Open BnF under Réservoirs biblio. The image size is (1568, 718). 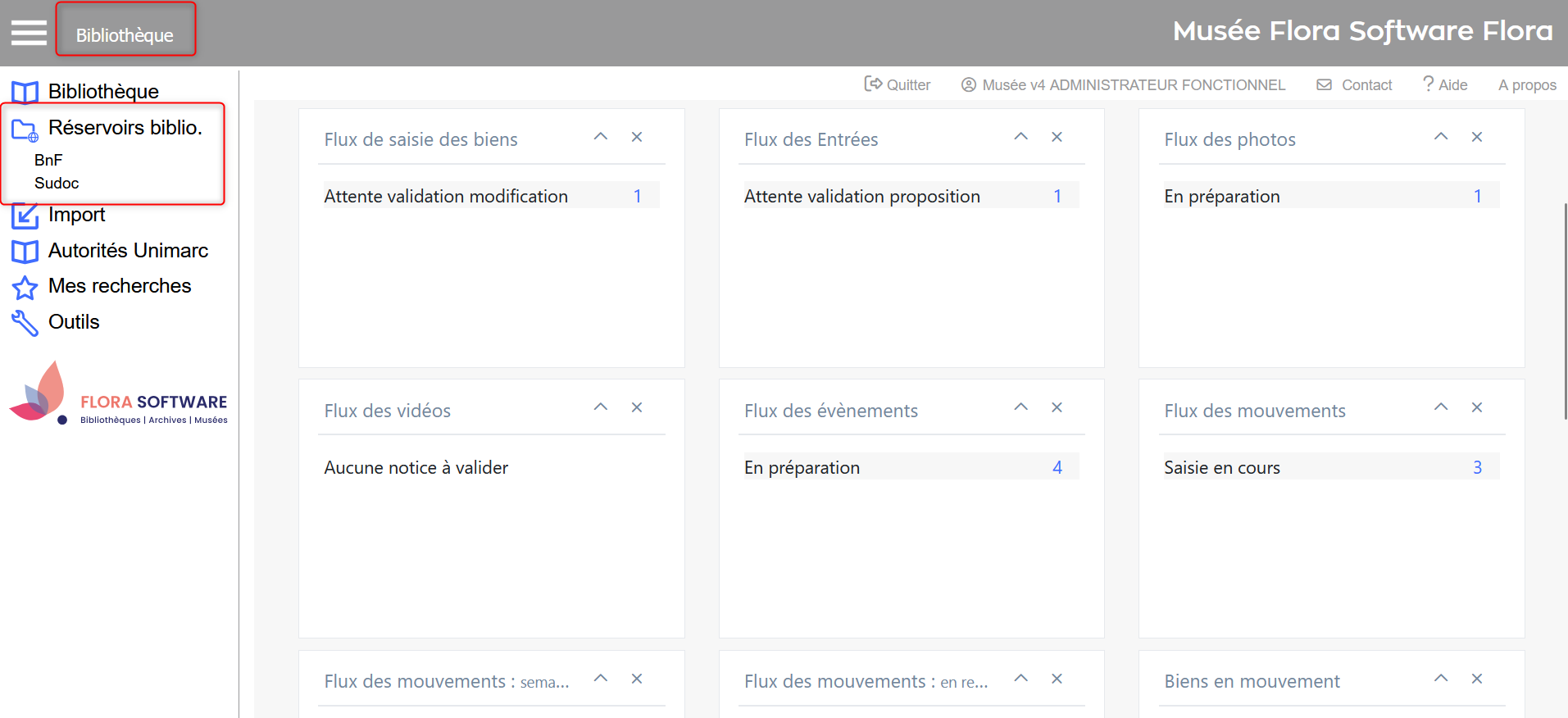click(48, 160)
